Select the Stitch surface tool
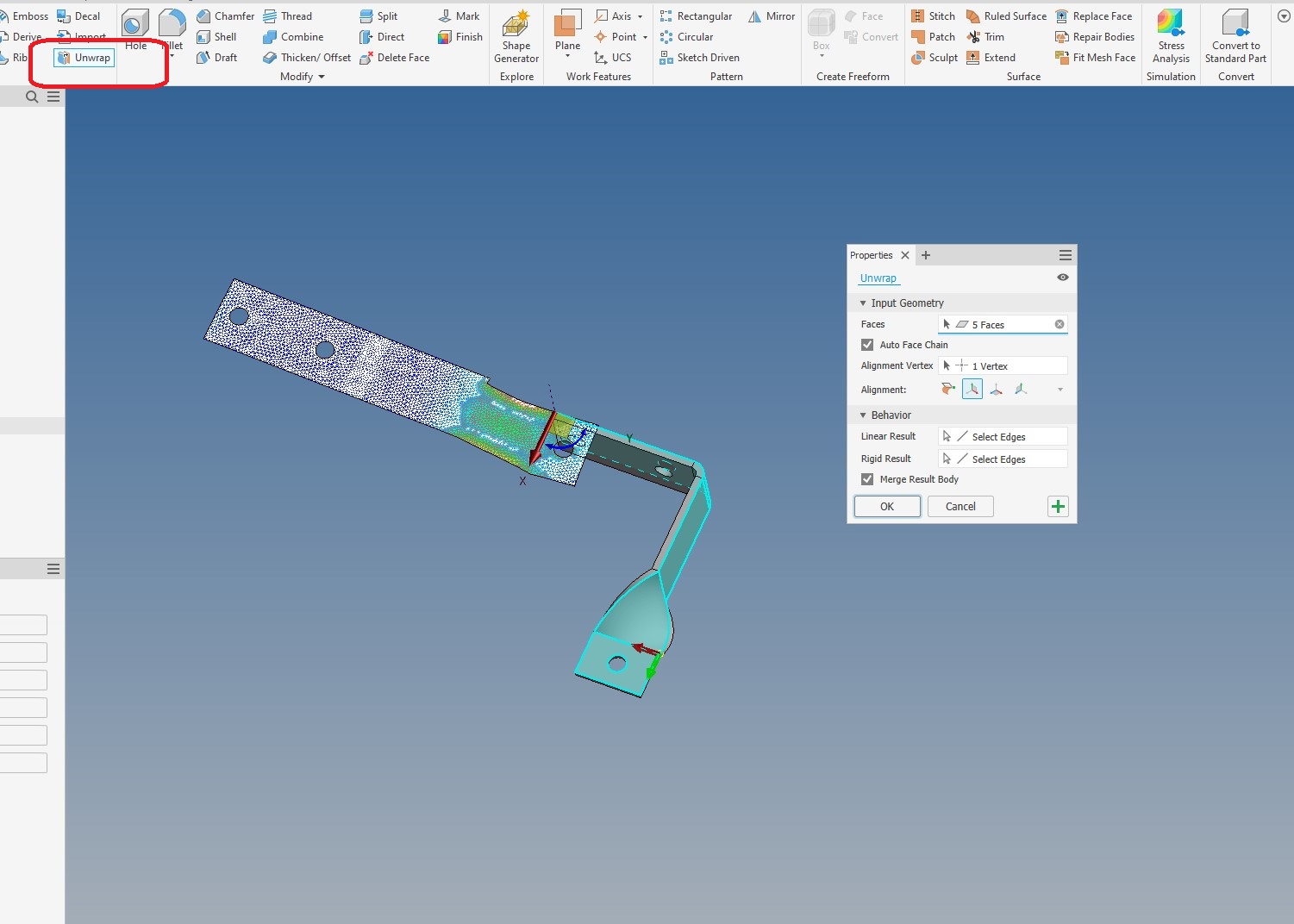Screen dimensions: 1294x924 click(x=933, y=16)
